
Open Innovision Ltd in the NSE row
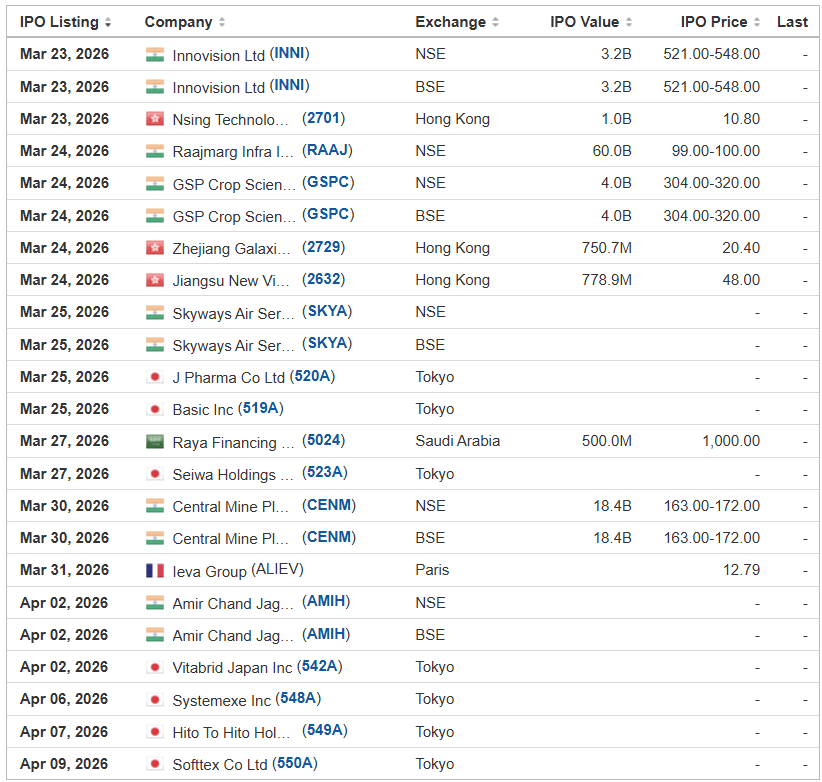(219, 55)
